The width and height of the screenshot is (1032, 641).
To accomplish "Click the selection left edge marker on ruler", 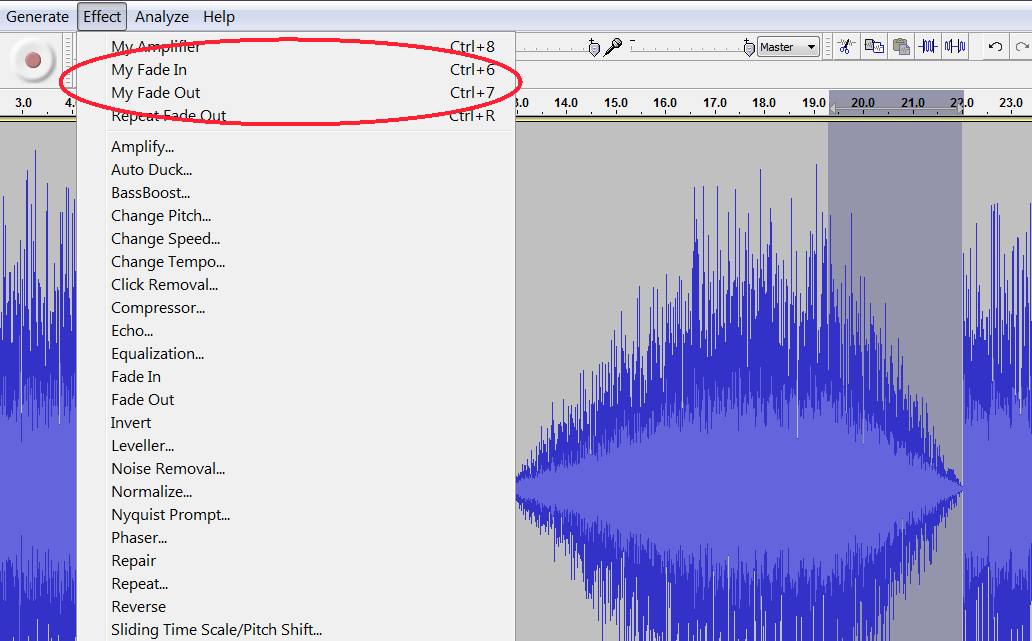I will pos(833,109).
